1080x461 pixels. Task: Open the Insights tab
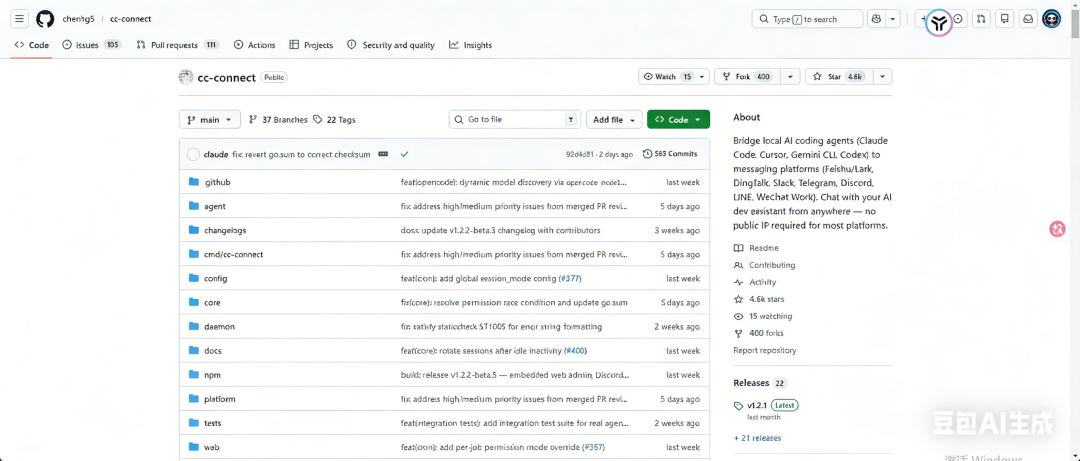pos(471,45)
